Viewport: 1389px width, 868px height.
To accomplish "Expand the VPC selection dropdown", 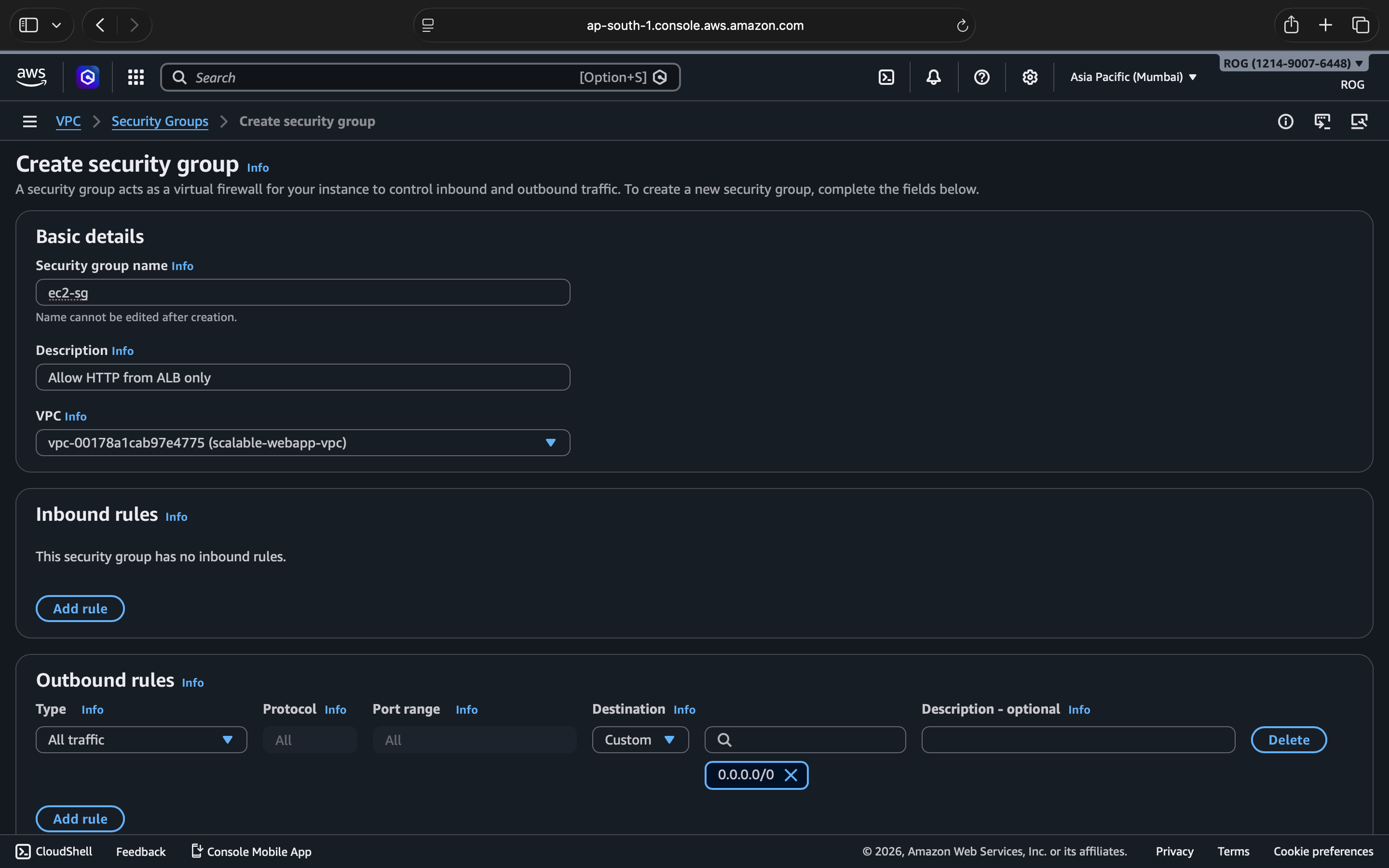I will tap(302, 443).
